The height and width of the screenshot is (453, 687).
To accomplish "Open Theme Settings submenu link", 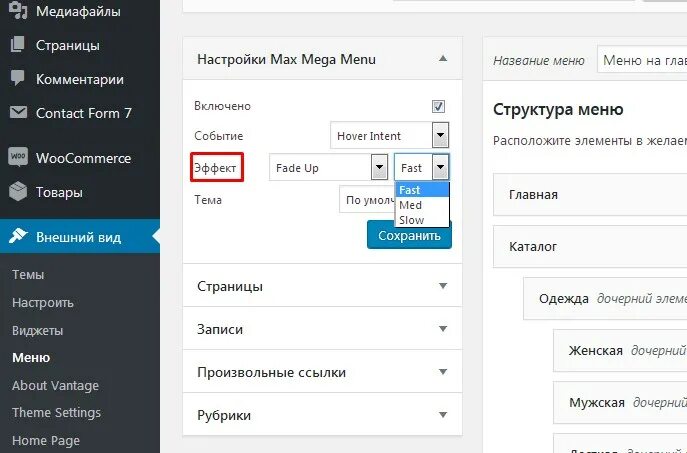I will (56, 413).
